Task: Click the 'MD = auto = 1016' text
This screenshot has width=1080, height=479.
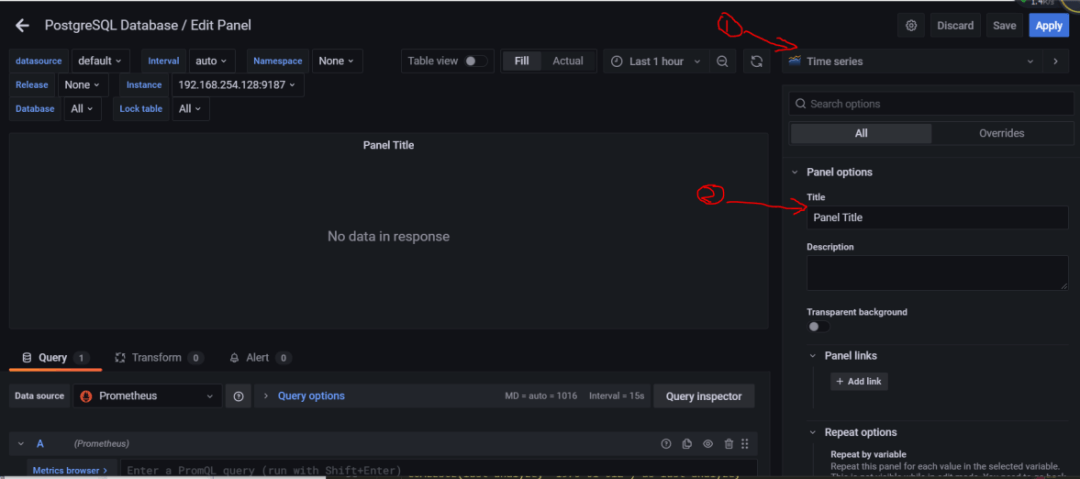Action: pos(541,396)
